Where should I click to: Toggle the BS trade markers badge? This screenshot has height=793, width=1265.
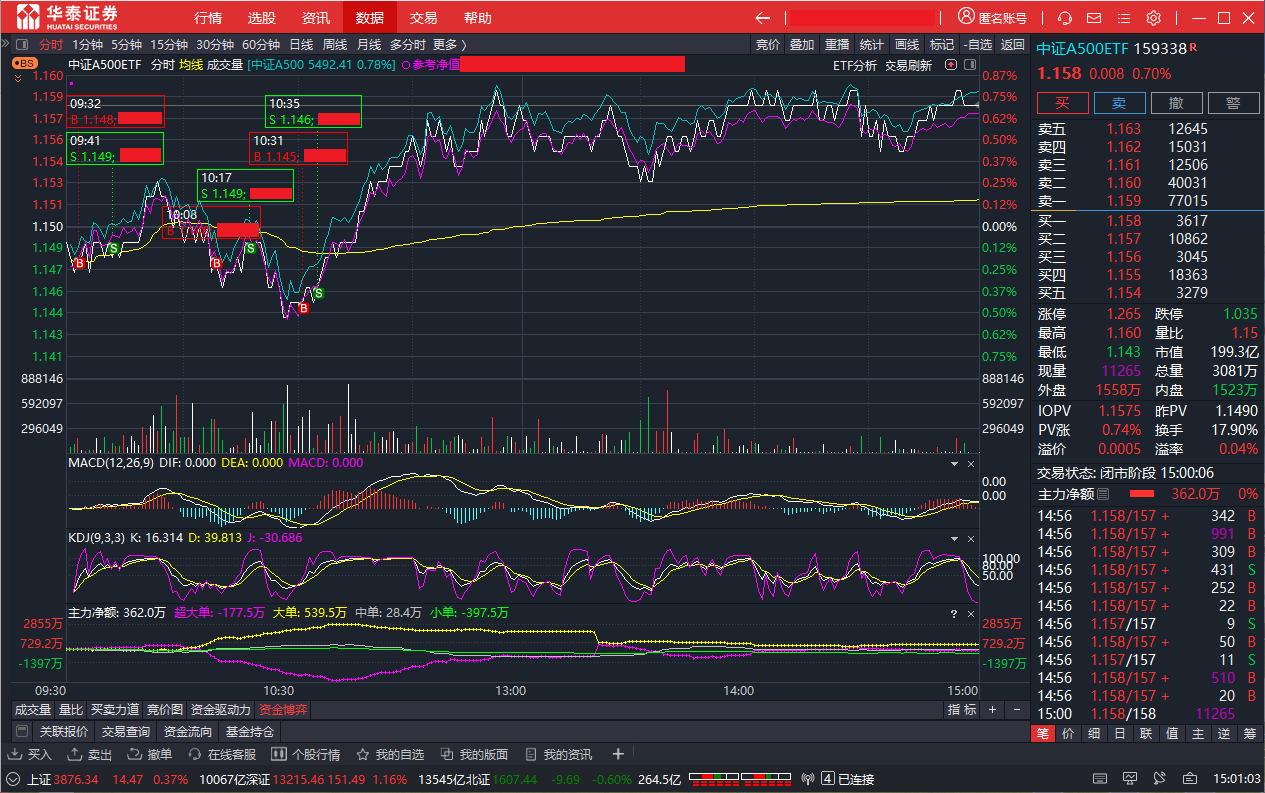(24, 63)
